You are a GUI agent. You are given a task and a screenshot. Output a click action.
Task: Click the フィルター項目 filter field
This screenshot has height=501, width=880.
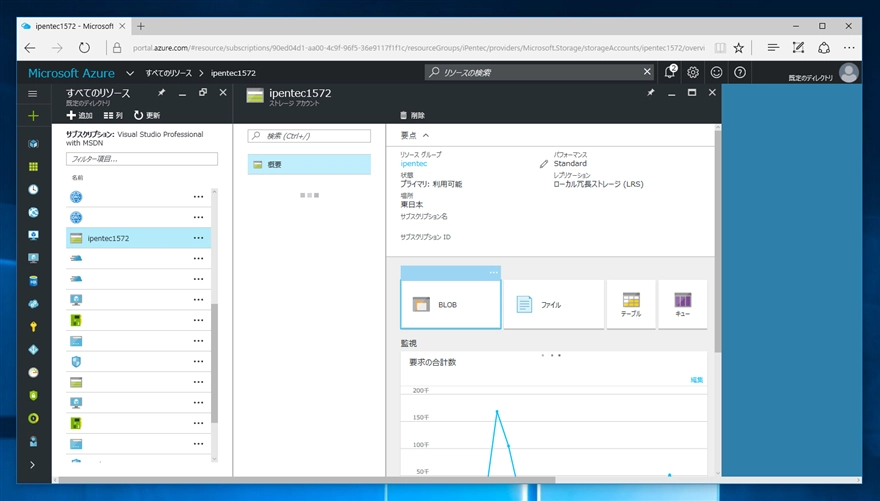coord(141,159)
